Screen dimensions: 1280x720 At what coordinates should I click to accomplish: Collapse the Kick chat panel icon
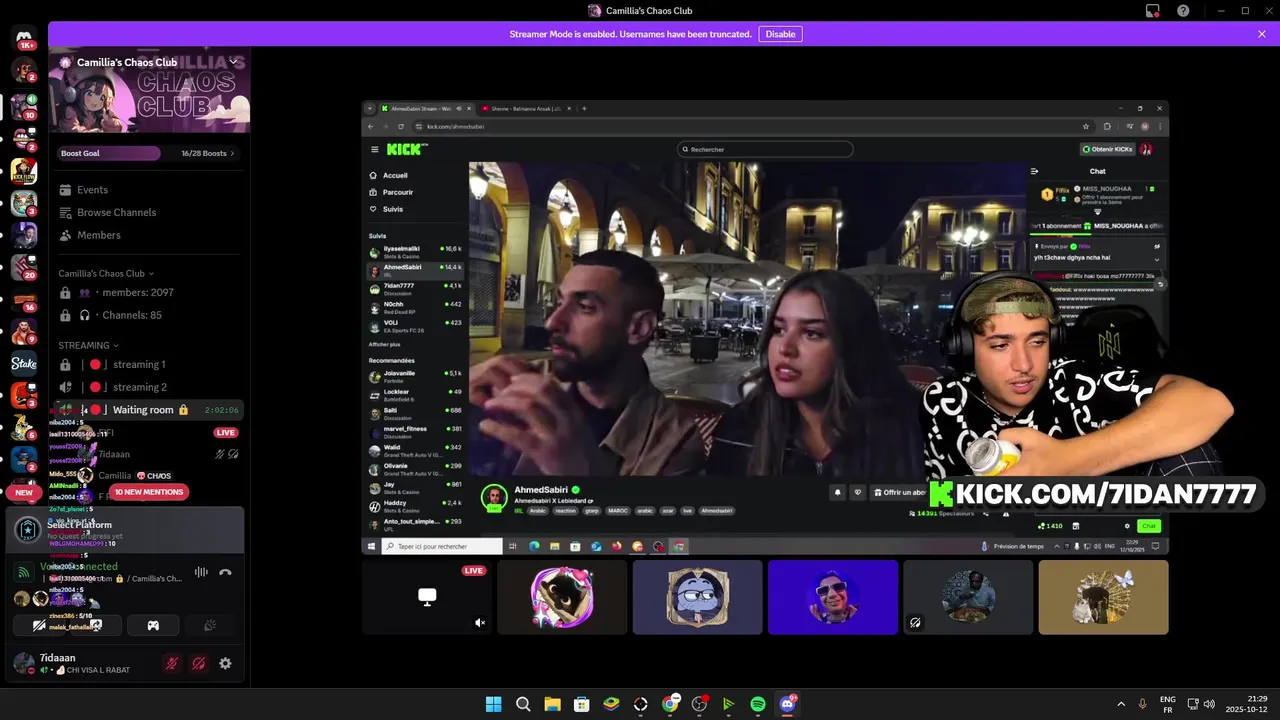[x=1035, y=171]
